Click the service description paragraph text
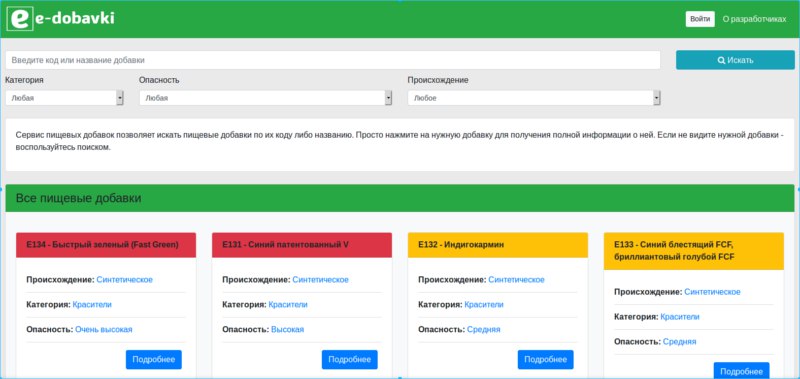Viewport: 800px width, 379px height. [x=399, y=142]
